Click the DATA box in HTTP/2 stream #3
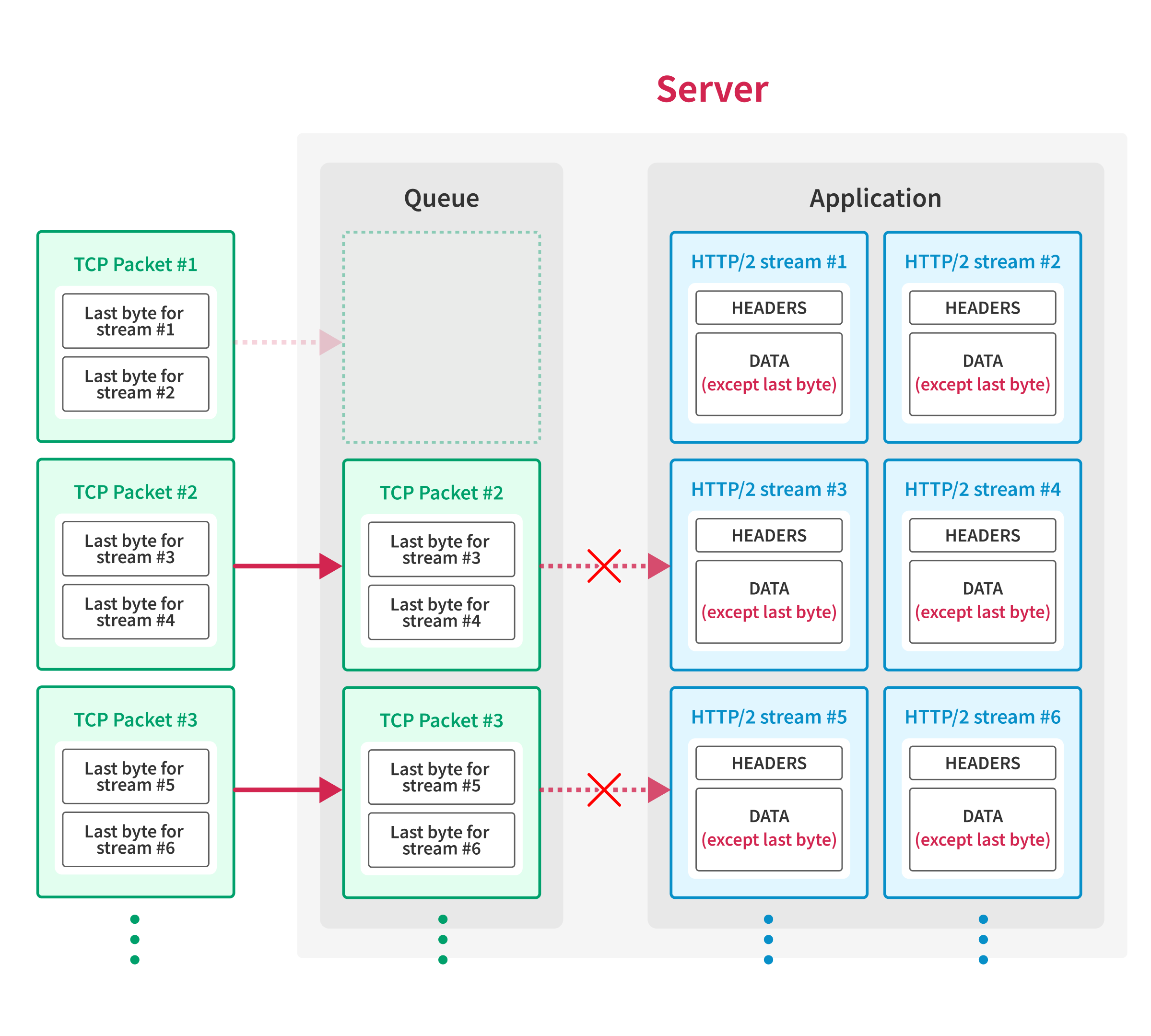 (768, 602)
